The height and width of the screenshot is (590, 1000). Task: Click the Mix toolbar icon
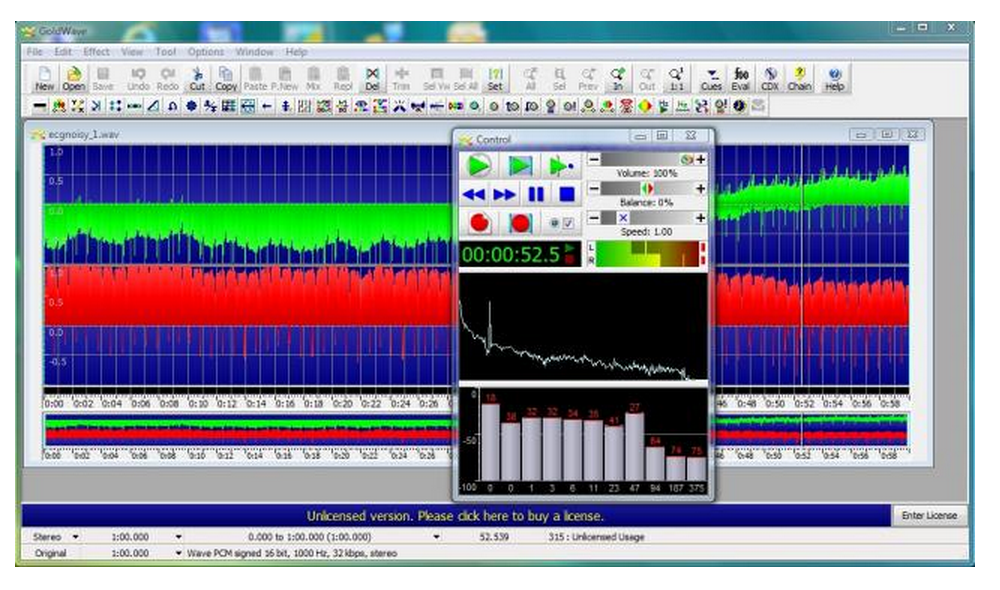(x=313, y=79)
